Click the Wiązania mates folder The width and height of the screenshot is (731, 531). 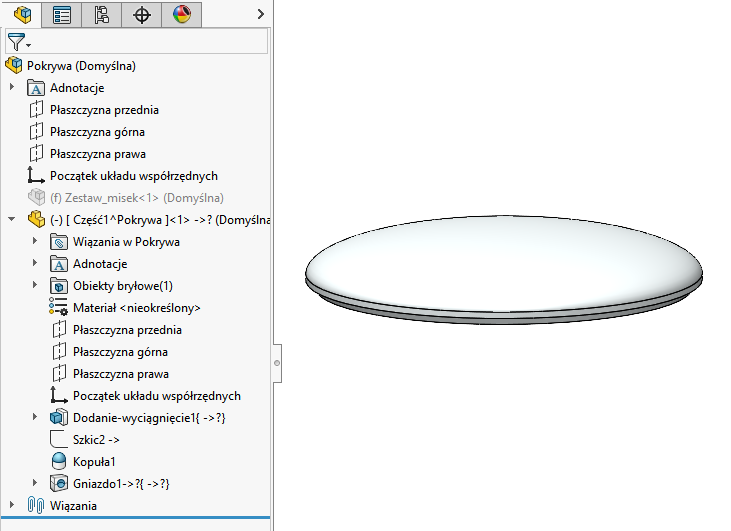pyautogui.click(x=73, y=506)
